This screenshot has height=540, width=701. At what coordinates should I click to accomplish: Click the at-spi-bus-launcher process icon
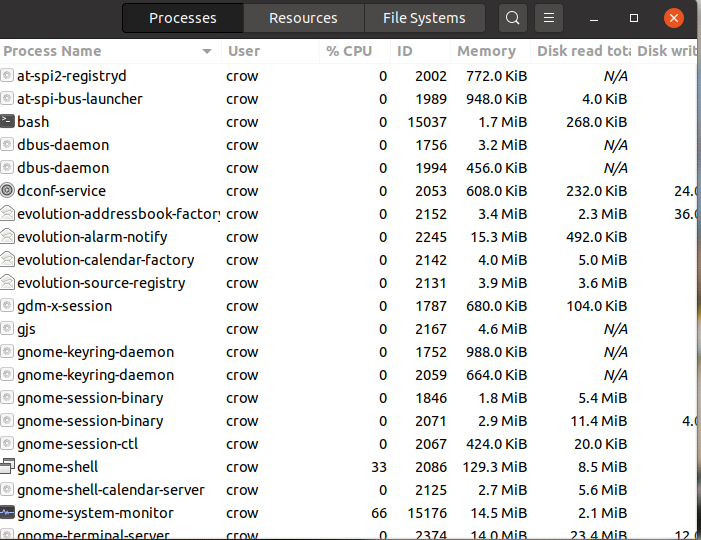(x=7, y=98)
